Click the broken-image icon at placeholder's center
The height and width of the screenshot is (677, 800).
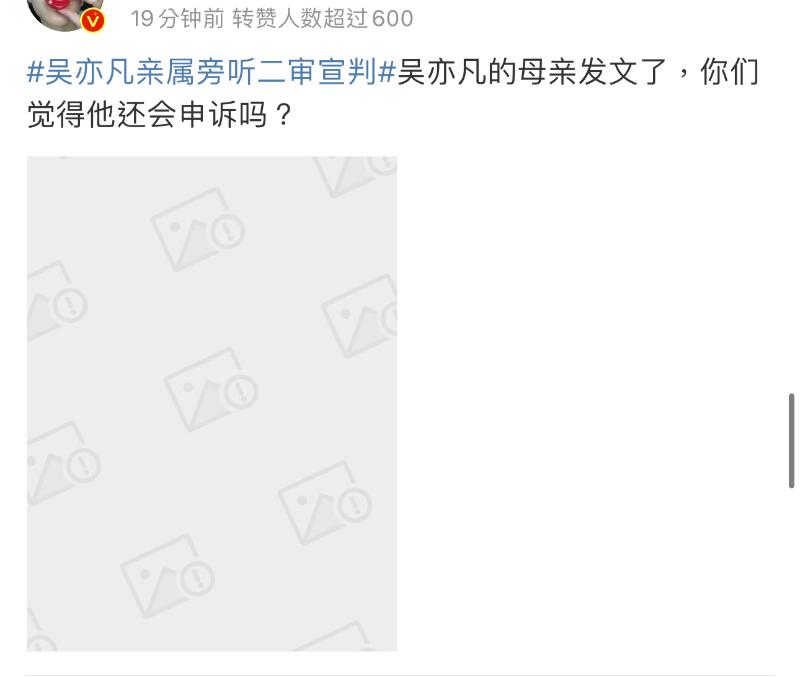pyautogui.click(x=211, y=389)
